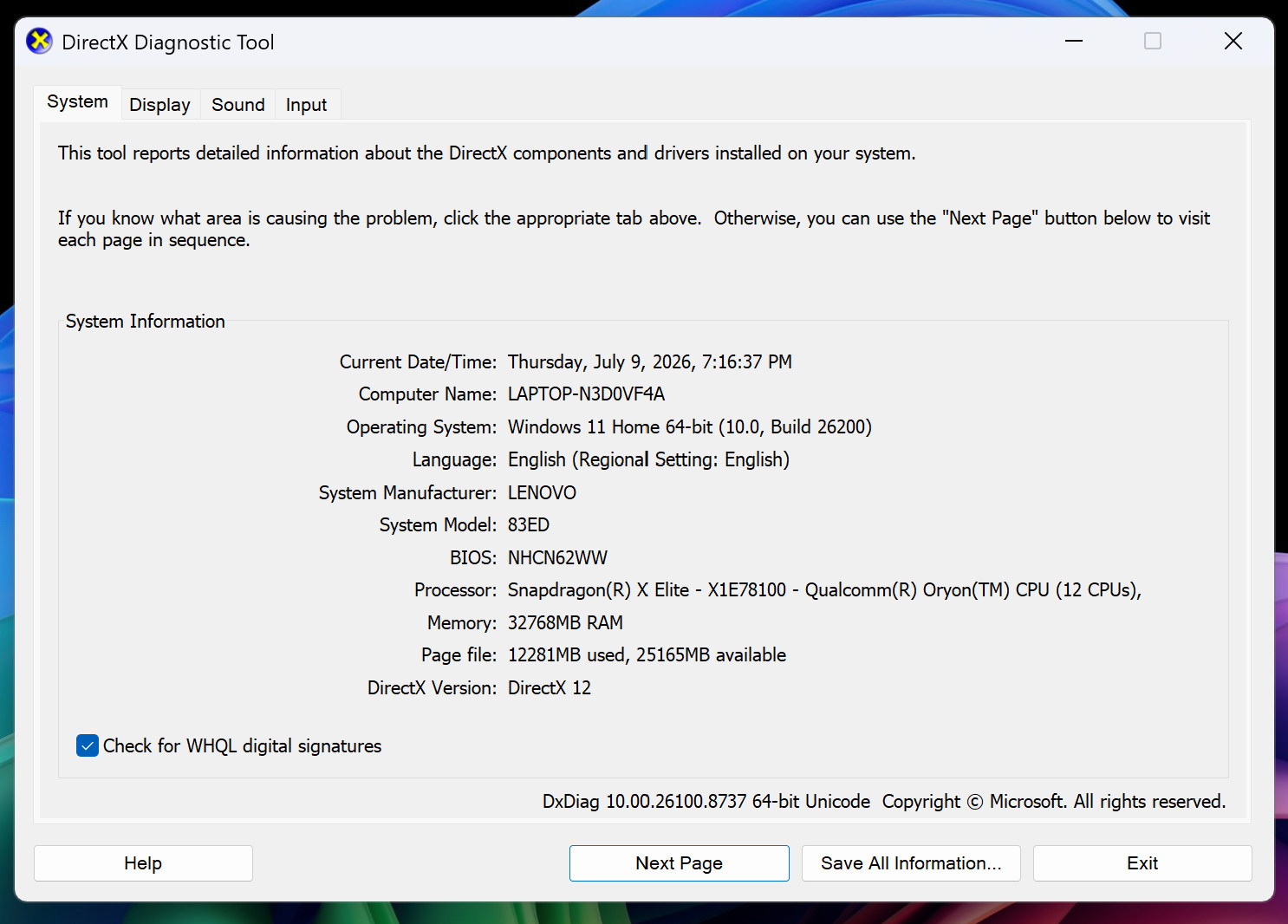This screenshot has width=1288, height=924.
Task: Click the Snapdragon(R) X Elite processor text
Action: tap(599, 590)
